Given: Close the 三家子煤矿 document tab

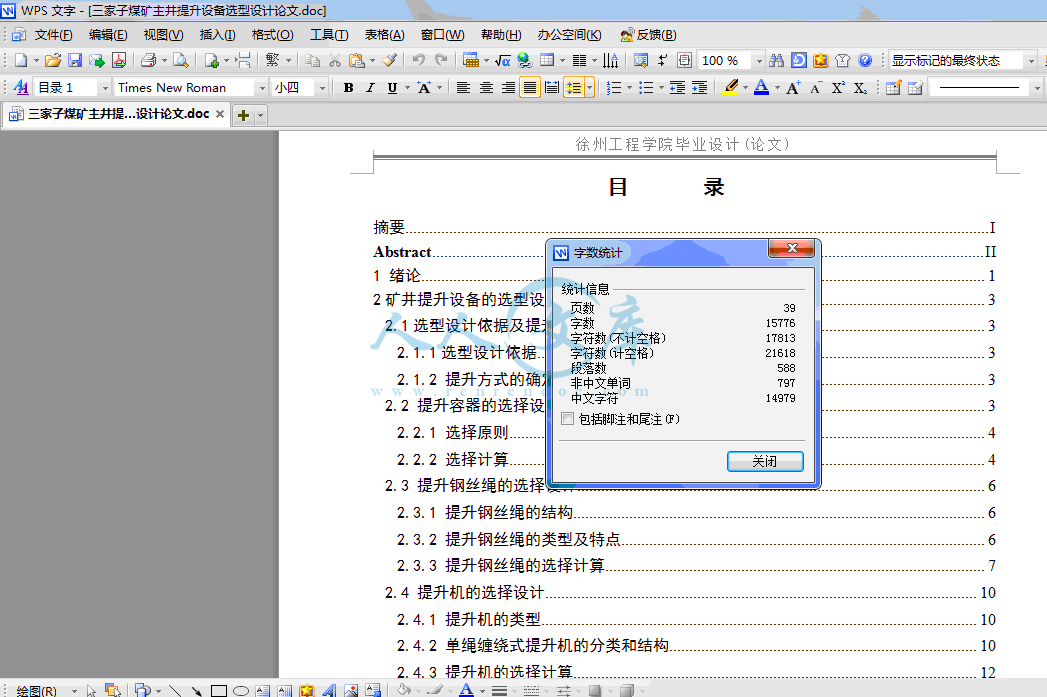Looking at the screenshot, I should click(220, 114).
